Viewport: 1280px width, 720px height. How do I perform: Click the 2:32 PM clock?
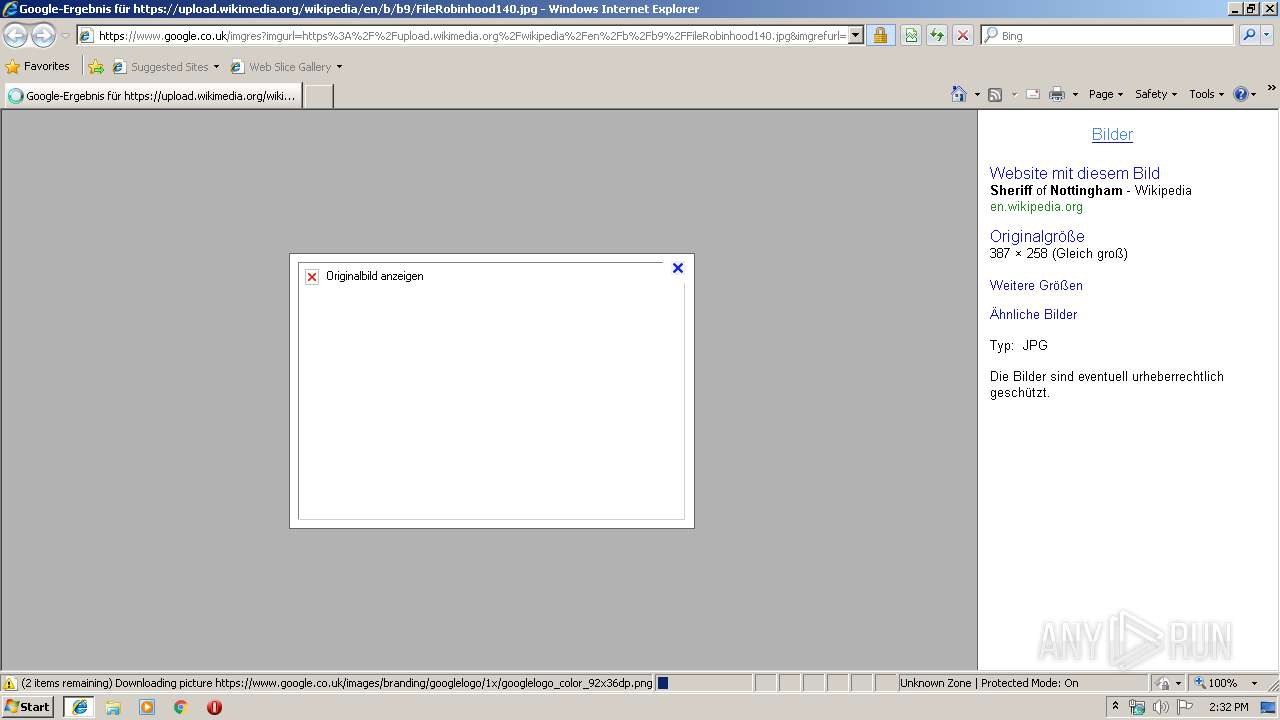point(1228,707)
